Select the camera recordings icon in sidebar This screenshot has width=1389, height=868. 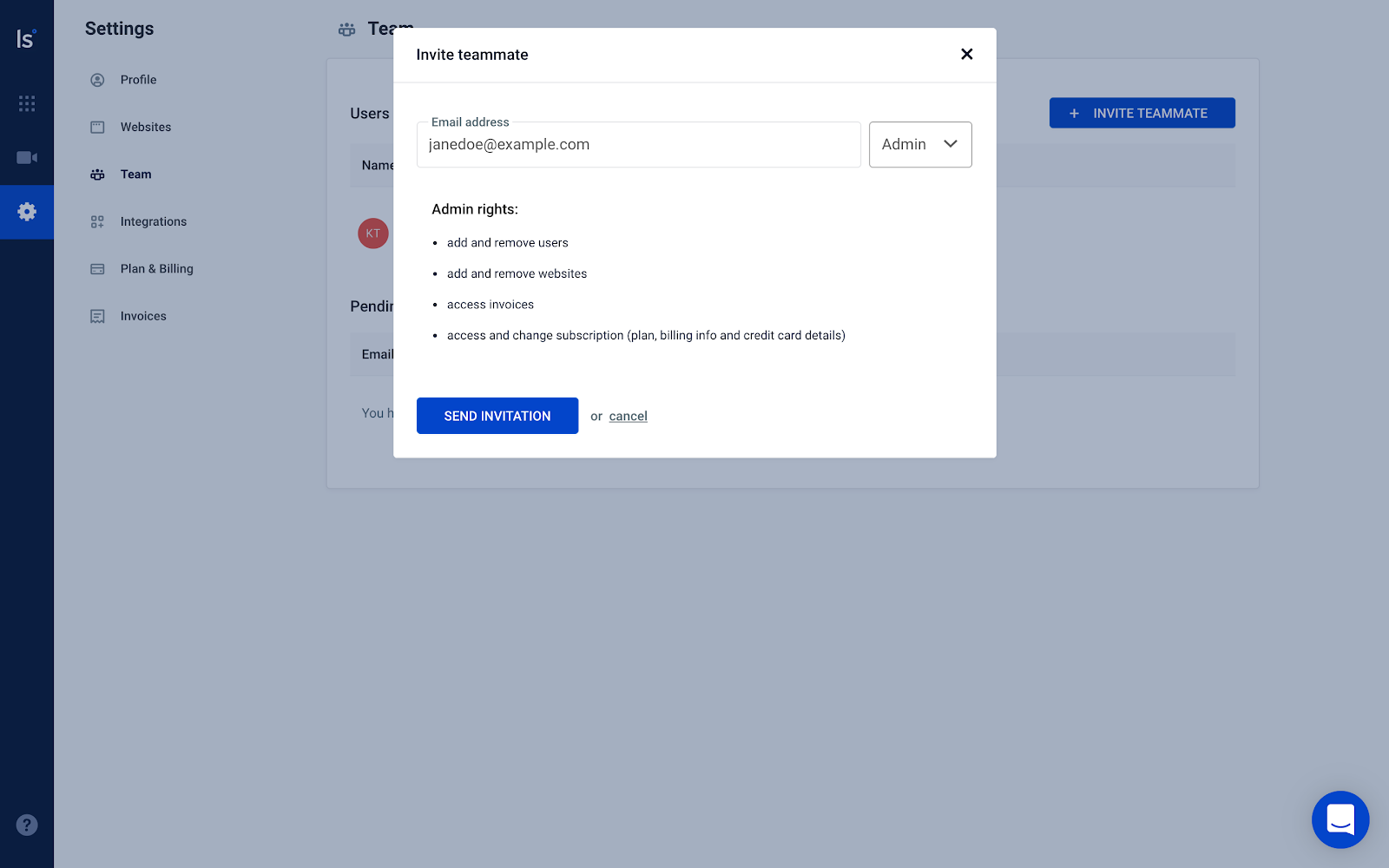27,157
